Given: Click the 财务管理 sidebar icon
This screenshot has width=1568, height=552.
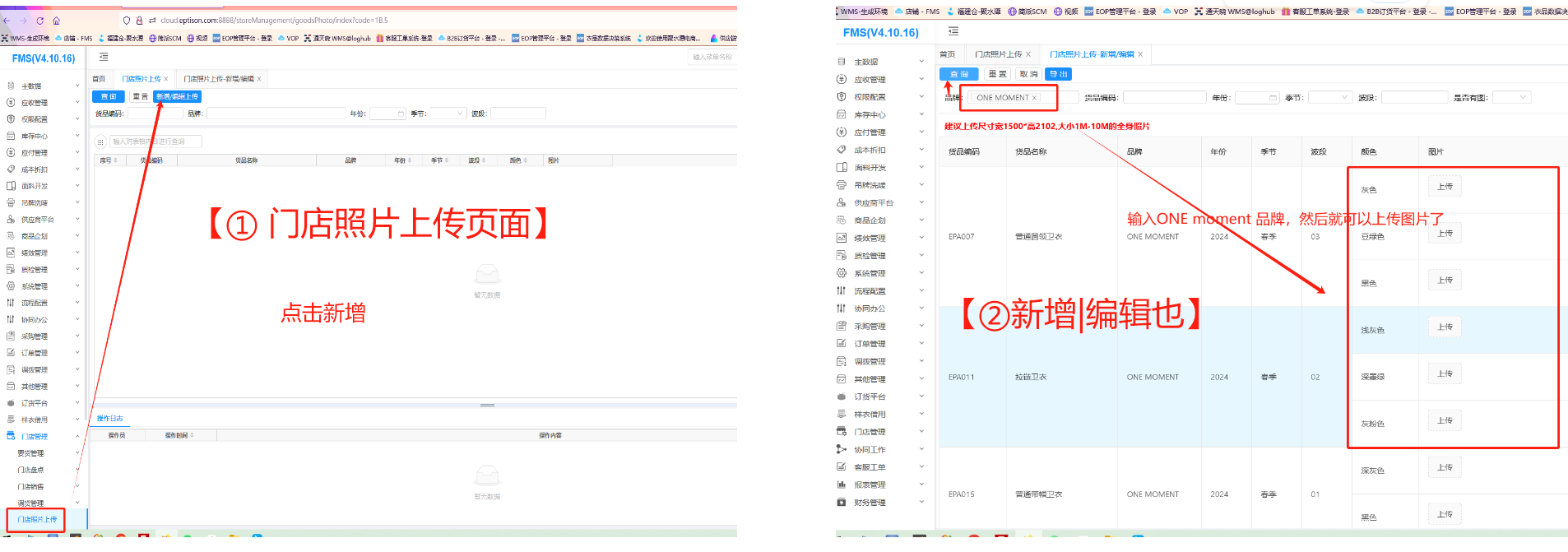Looking at the screenshot, I should pos(841,502).
